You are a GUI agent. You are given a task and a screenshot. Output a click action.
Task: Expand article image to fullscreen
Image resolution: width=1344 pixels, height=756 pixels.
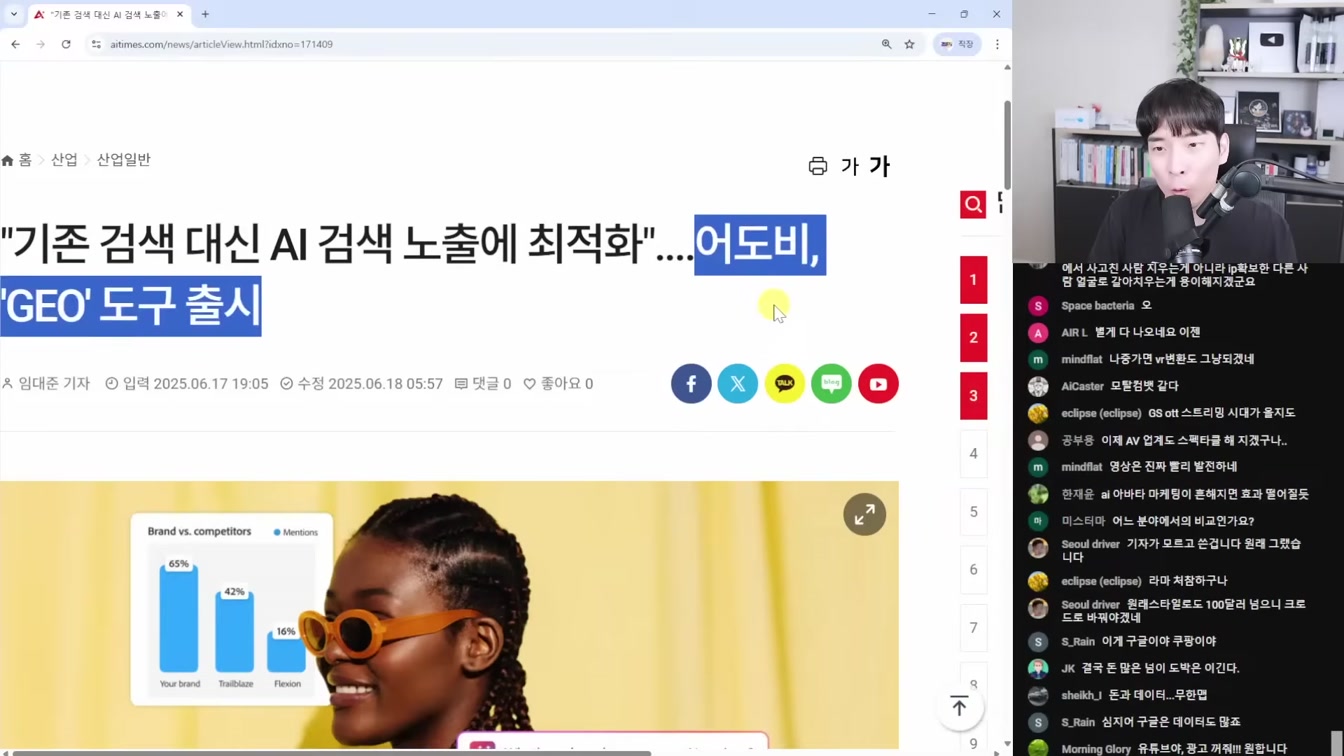[x=864, y=514]
